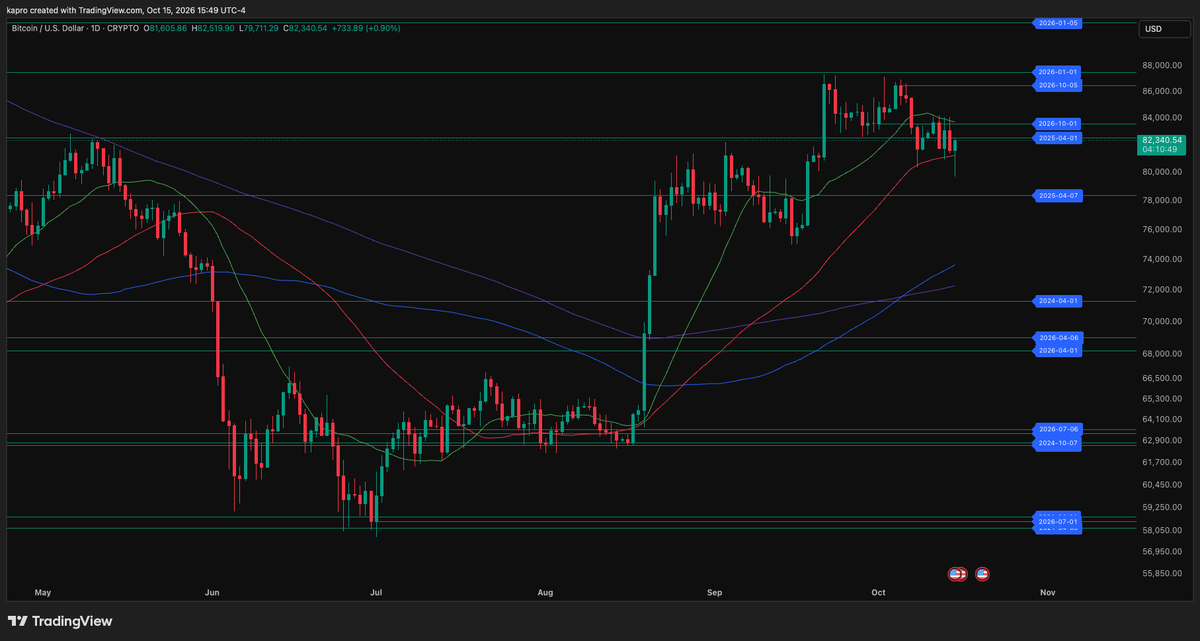Click the 66,500.00 price axis value
1200x641 pixels.
(x=1161, y=378)
